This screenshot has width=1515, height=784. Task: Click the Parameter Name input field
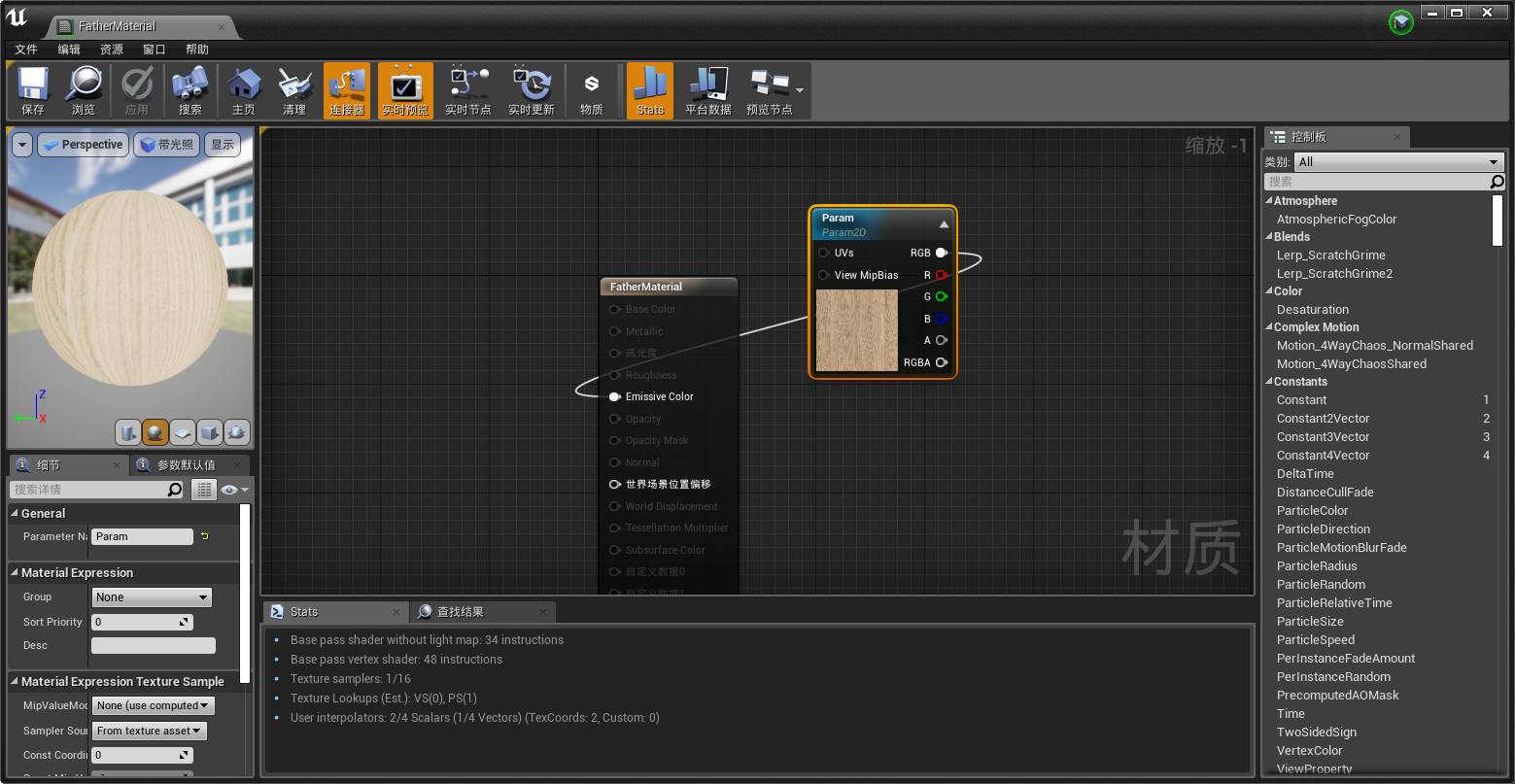pos(142,536)
